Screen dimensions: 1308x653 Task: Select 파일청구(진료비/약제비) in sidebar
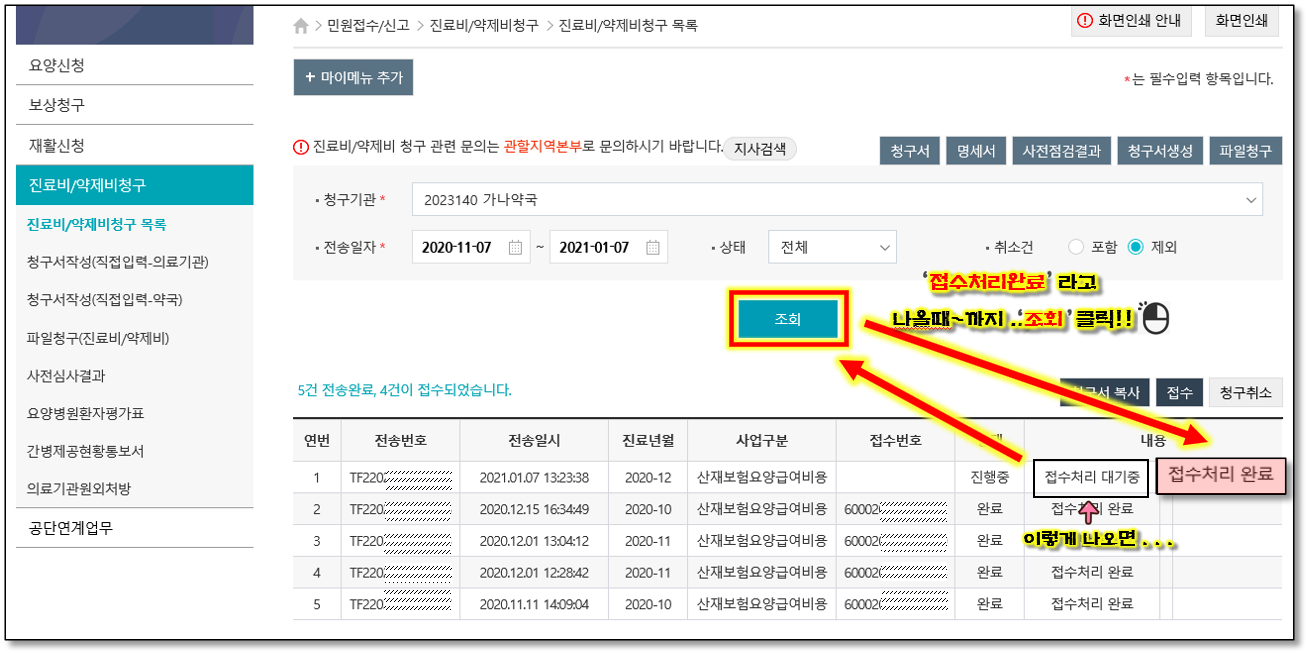[x=97, y=338]
